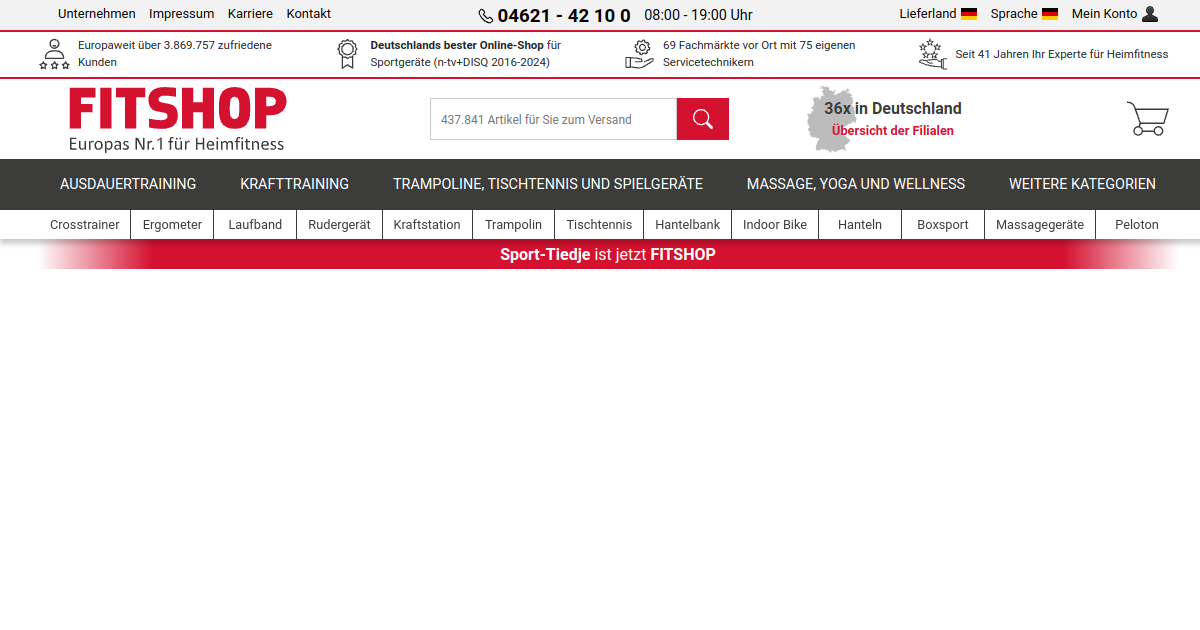This screenshot has height=630, width=1200.
Task: Open Trampoline, Tischtennis und Spielgeräte menu
Action: pos(548,184)
